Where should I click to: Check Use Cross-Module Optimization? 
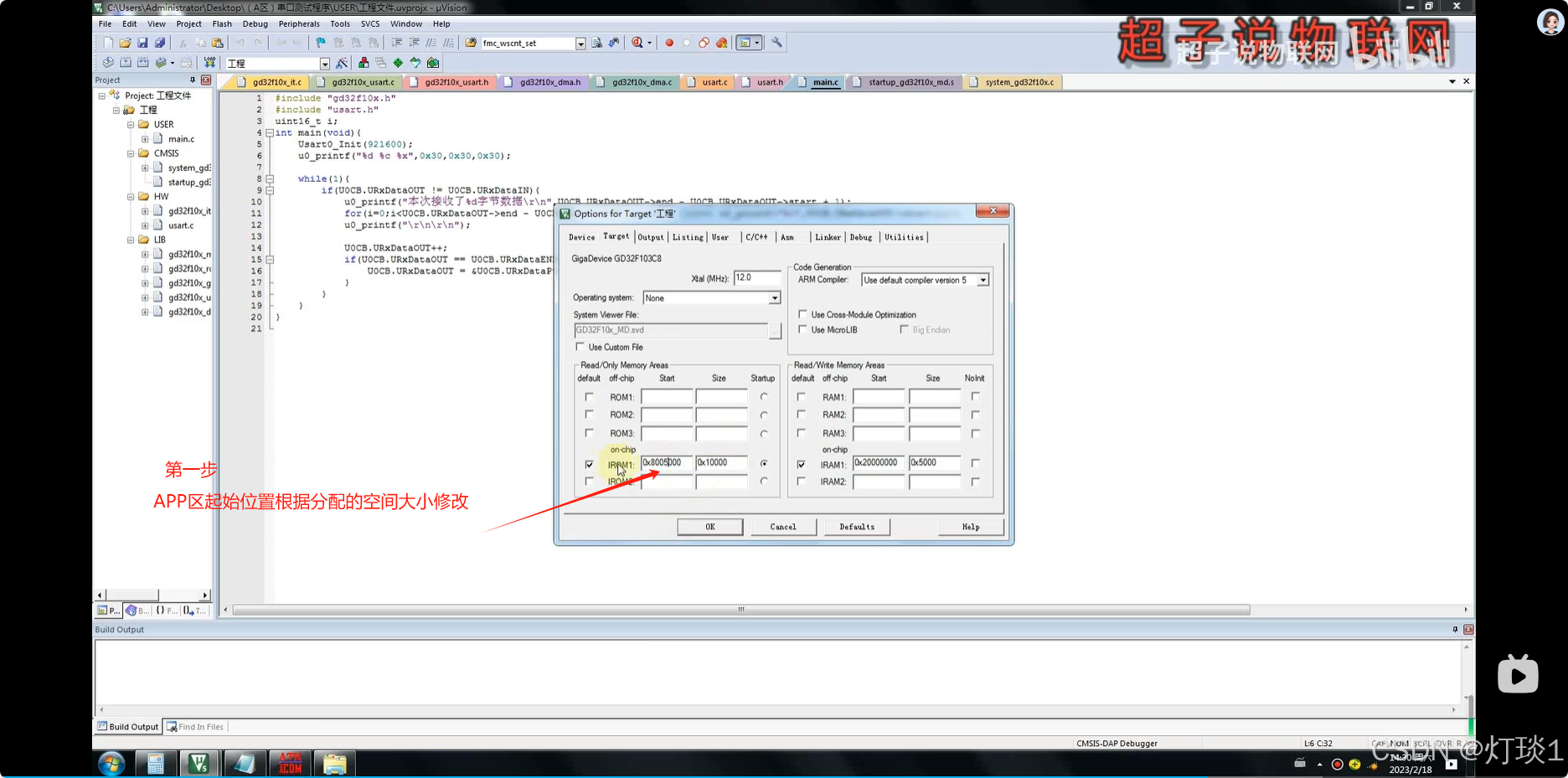(x=802, y=315)
